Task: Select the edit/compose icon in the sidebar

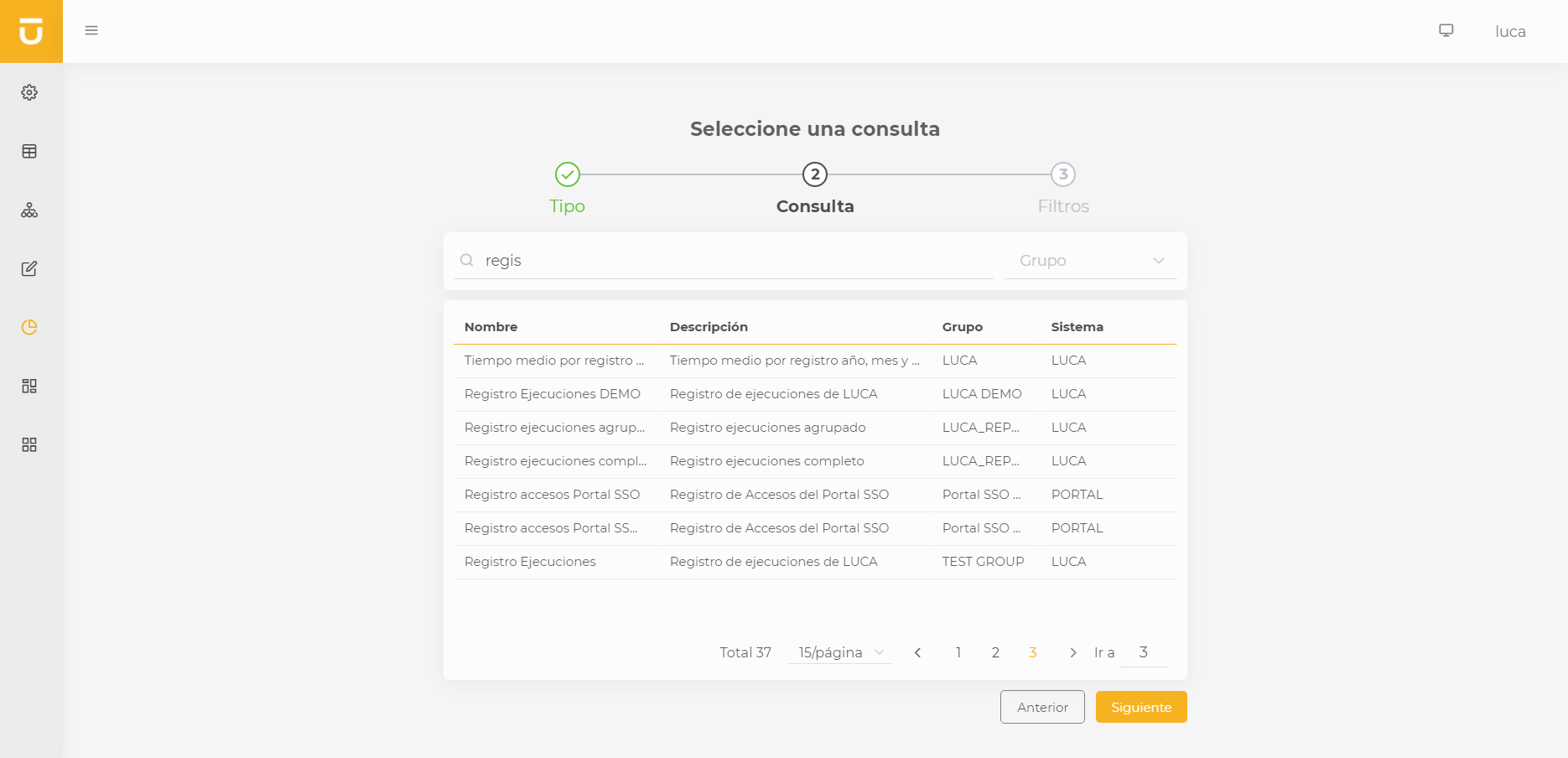Action: click(x=29, y=268)
